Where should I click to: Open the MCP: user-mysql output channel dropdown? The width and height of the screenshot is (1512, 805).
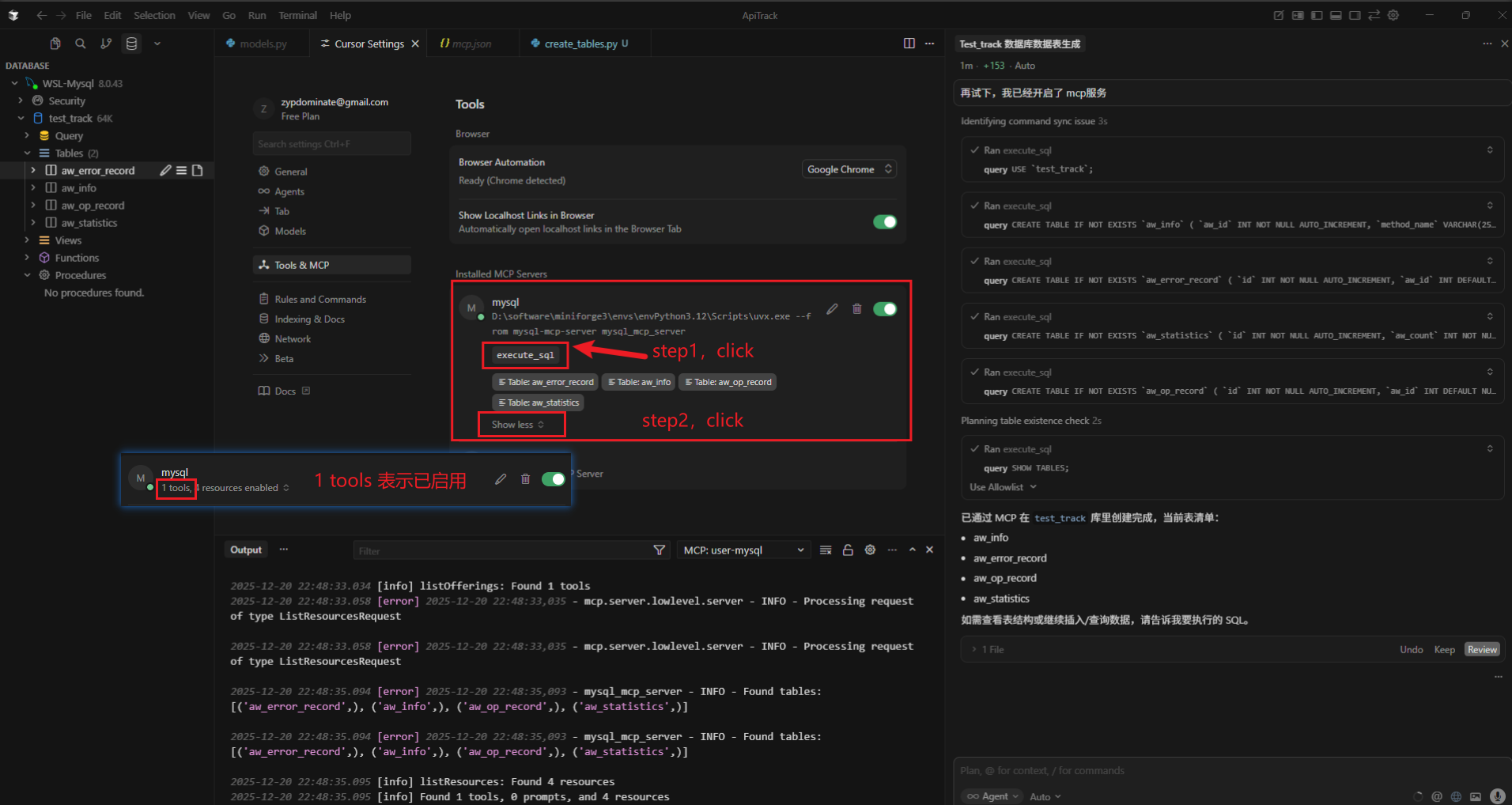tap(743, 550)
